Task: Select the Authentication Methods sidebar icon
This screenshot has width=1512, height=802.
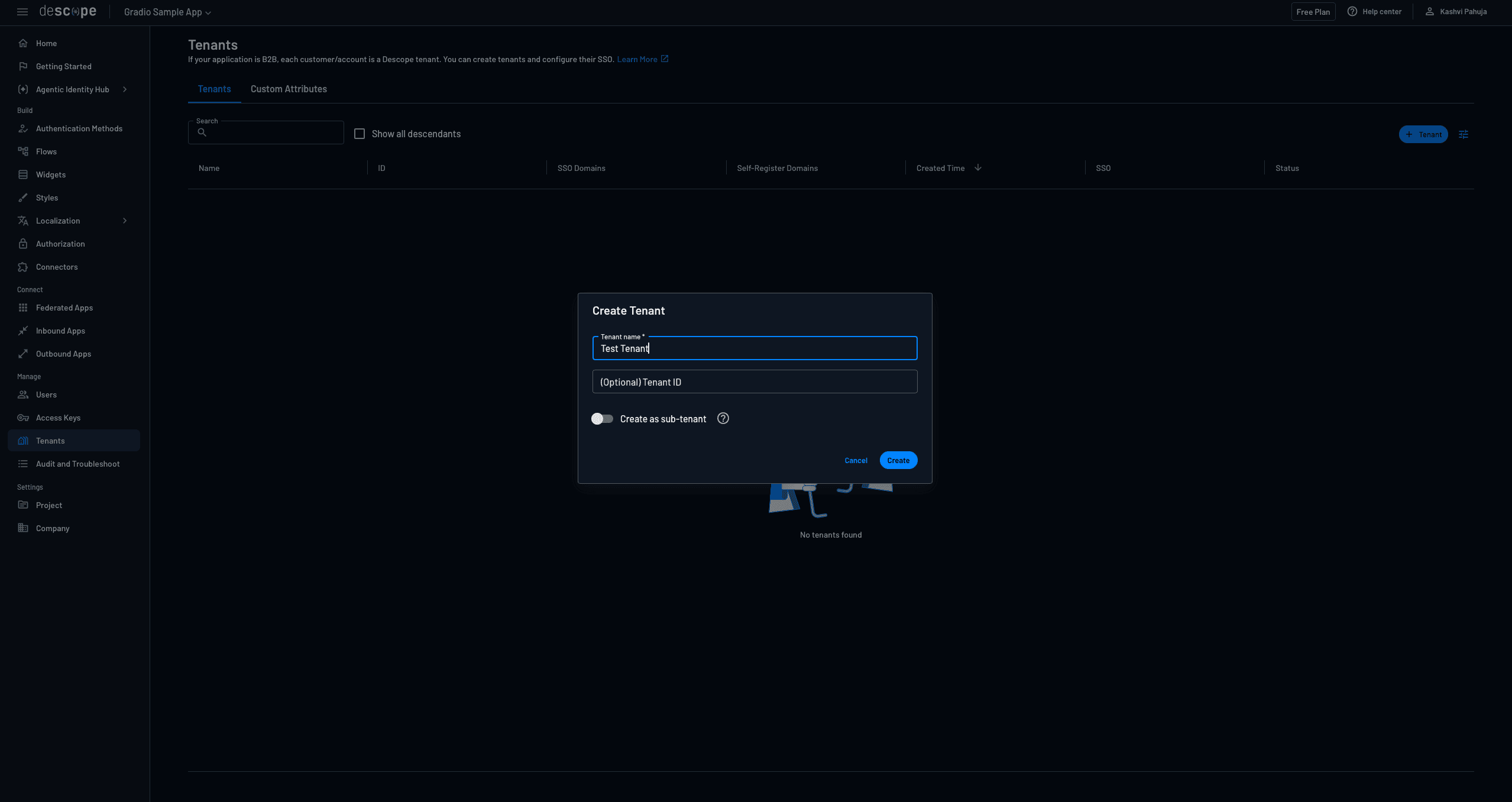Action: point(23,128)
